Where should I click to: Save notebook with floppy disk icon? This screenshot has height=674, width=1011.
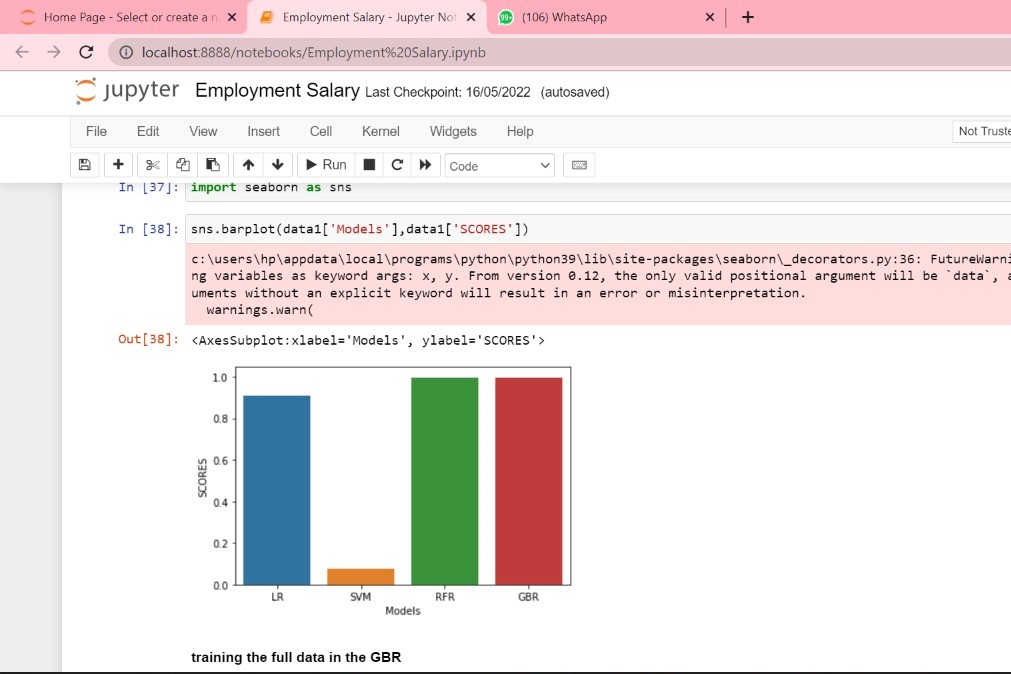click(84, 165)
